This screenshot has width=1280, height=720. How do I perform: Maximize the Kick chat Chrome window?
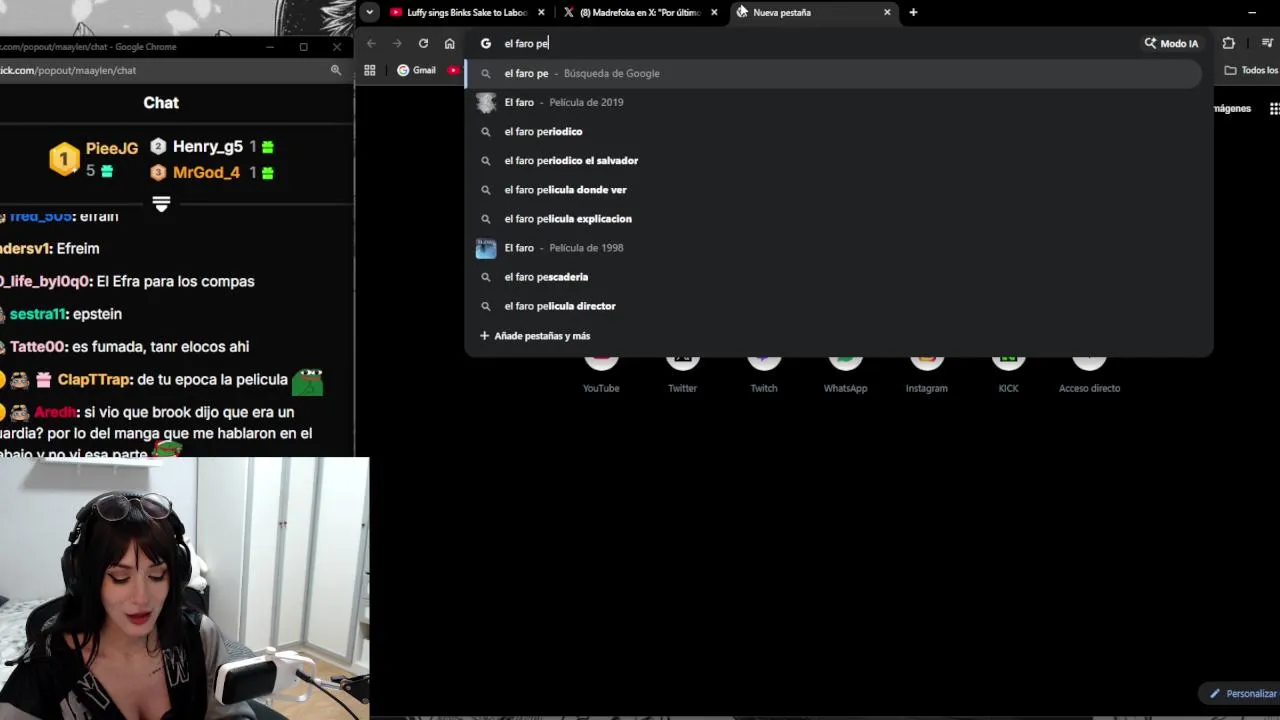[303, 47]
